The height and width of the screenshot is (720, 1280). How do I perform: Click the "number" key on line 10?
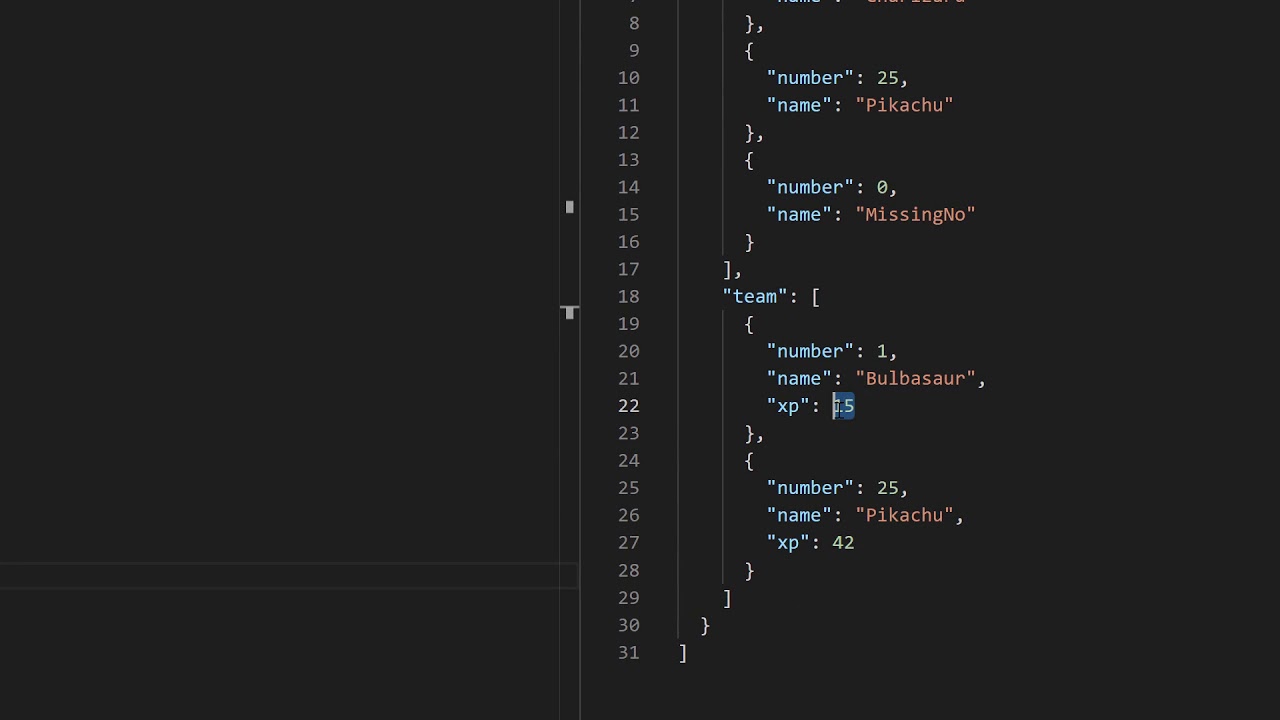point(810,78)
